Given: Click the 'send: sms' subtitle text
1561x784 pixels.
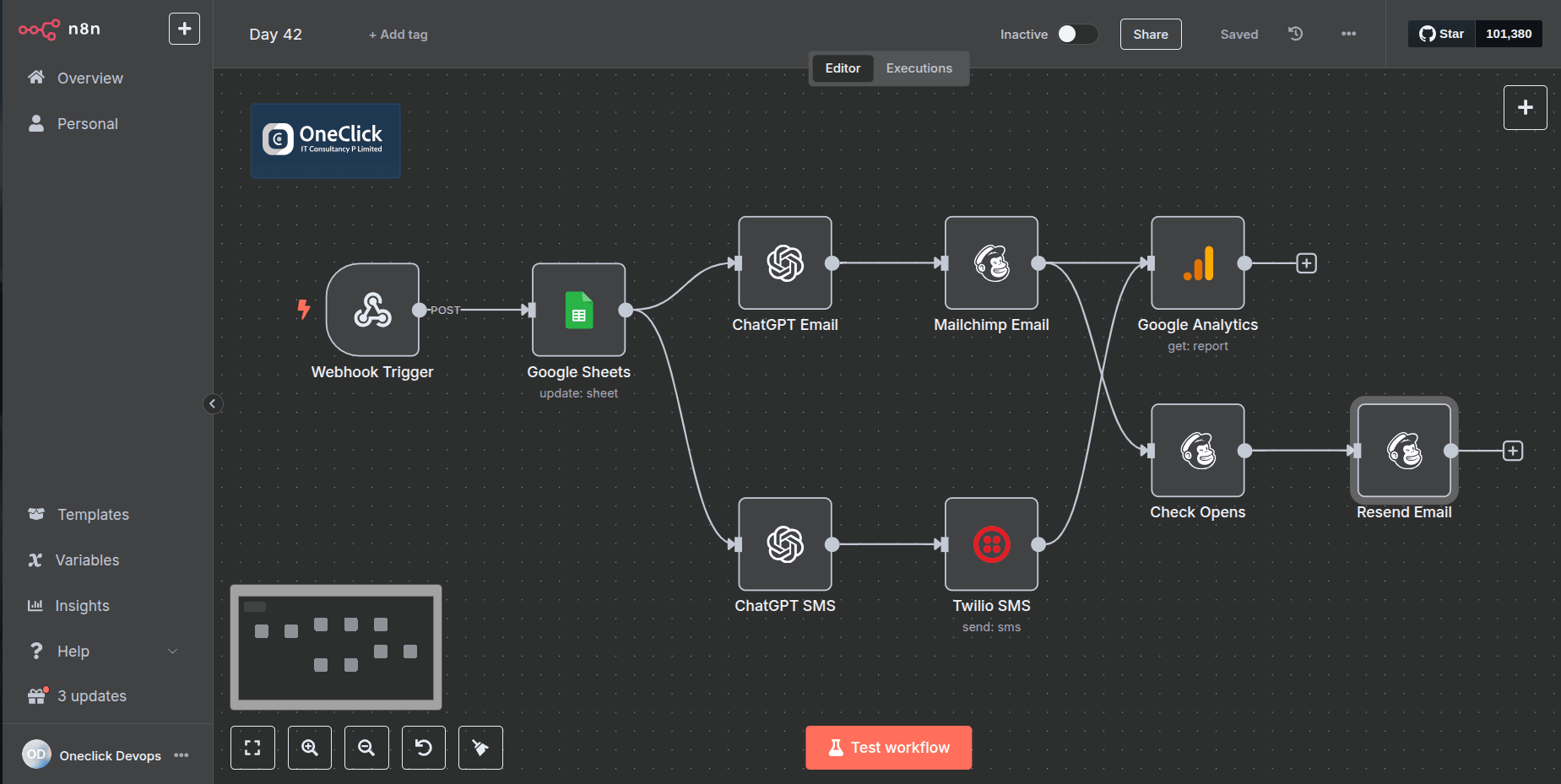Looking at the screenshot, I should click(991, 627).
